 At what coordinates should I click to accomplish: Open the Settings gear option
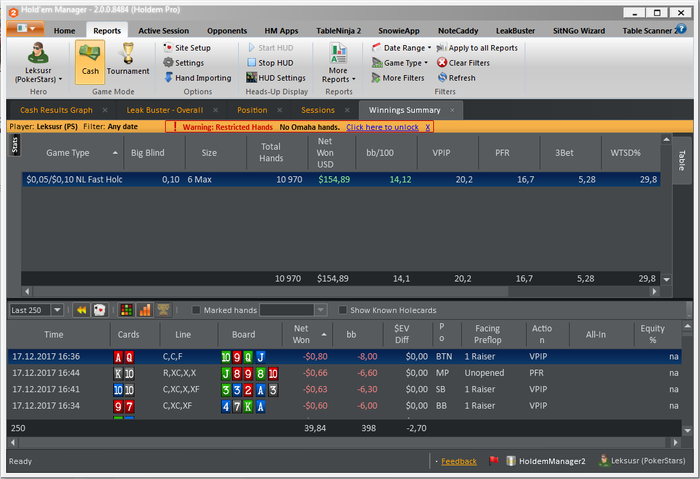click(x=183, y=62)
